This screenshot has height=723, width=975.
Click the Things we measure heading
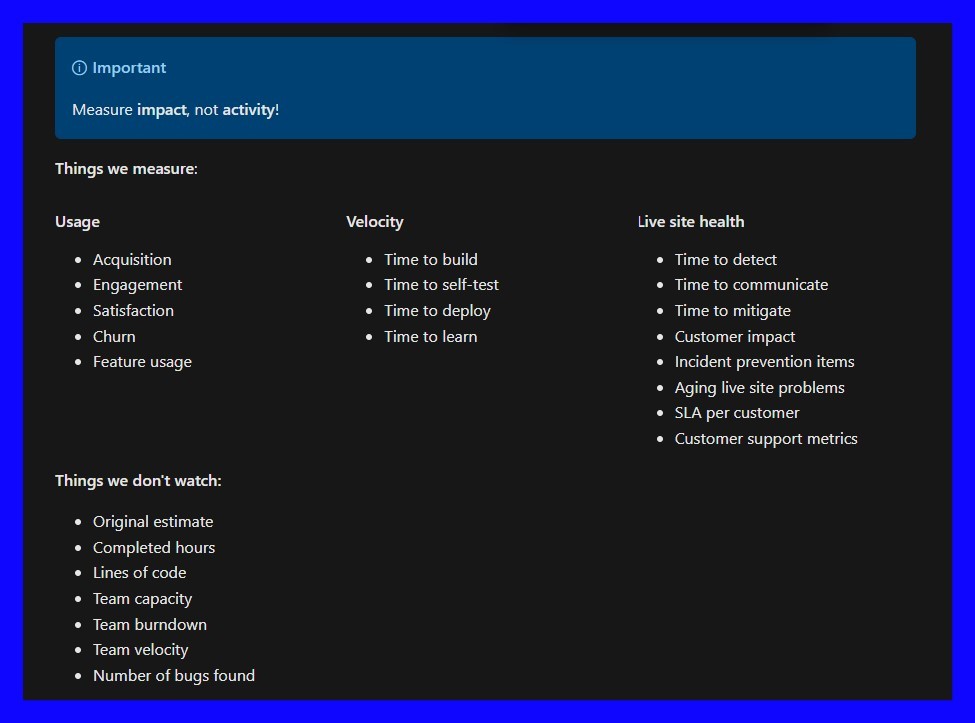point(126,169)
